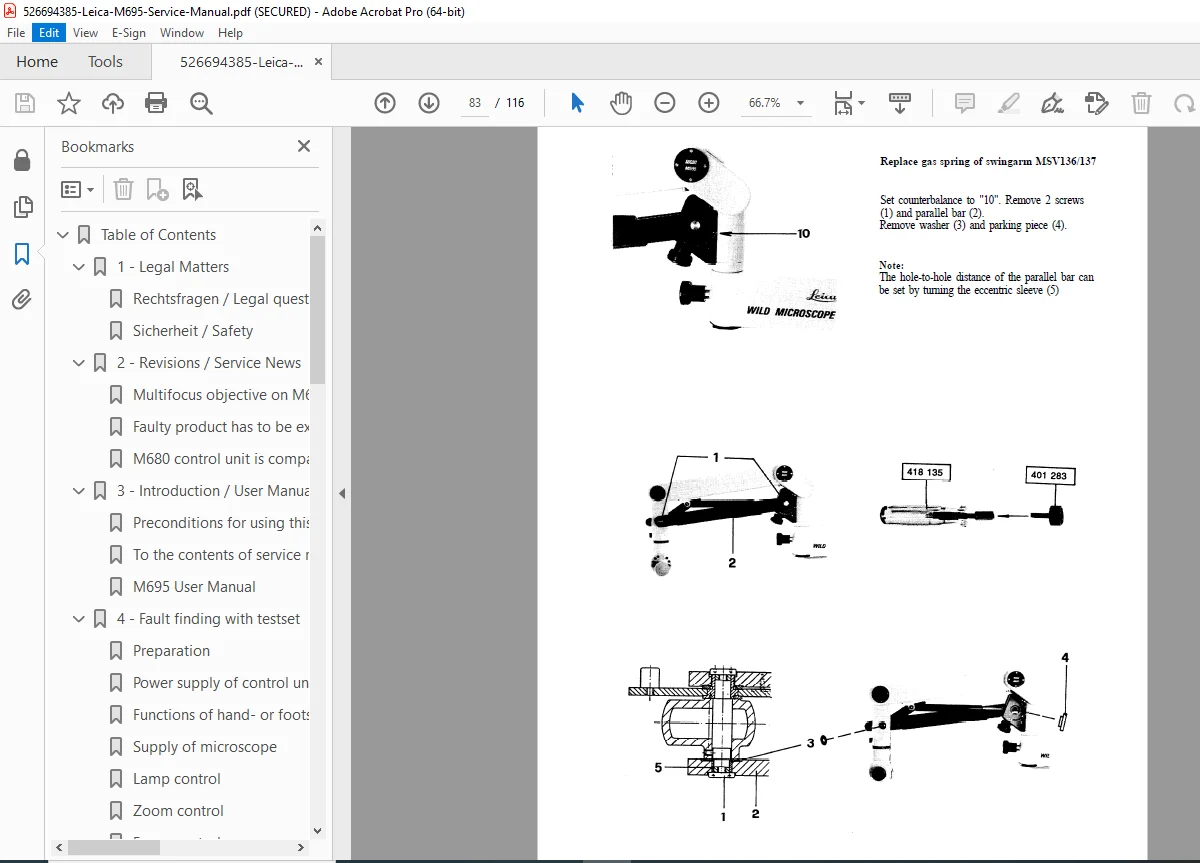This screenshot has width=1200, height=863.
Task: Zoom in with plus icon
Action: (x=709, y=103)
